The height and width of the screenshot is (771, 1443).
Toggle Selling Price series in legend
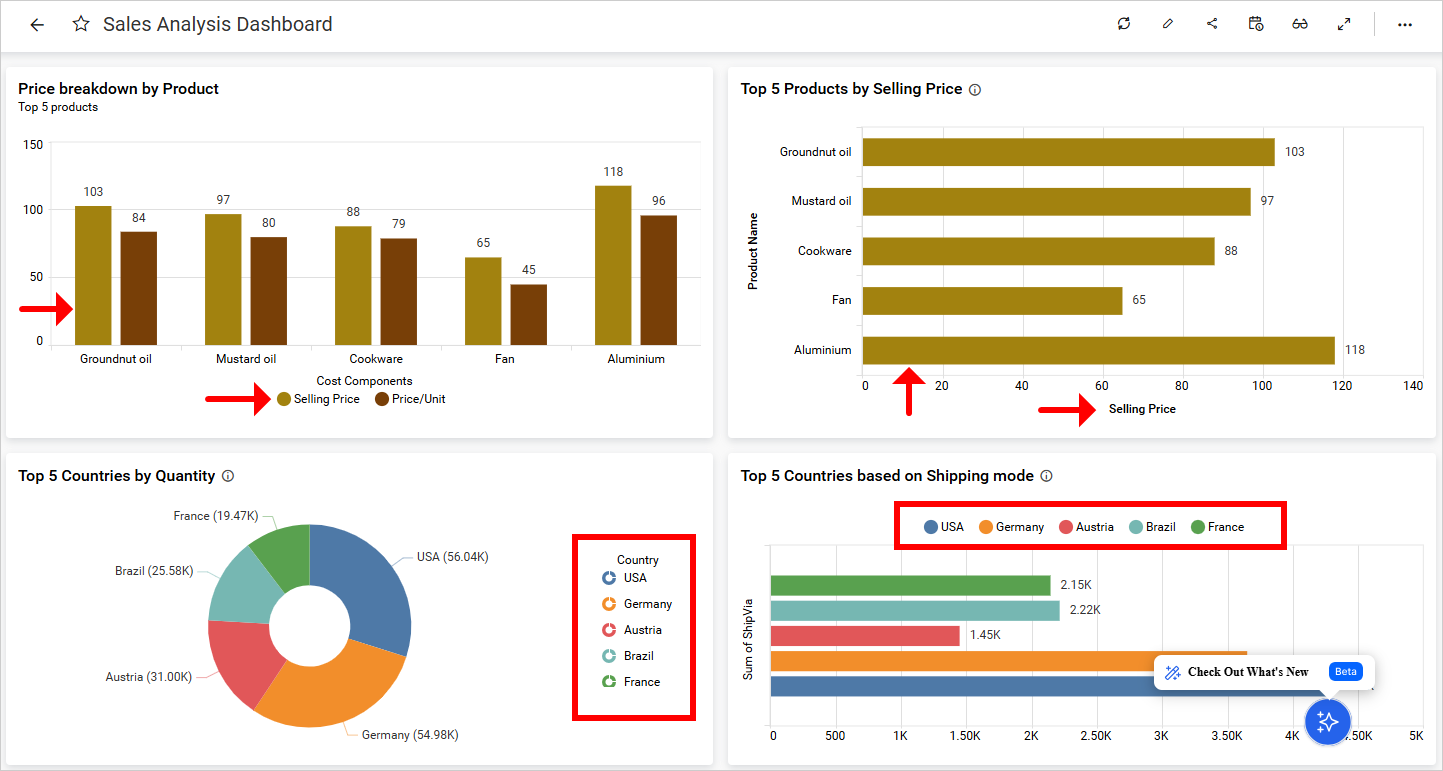(x=319, y=399)
